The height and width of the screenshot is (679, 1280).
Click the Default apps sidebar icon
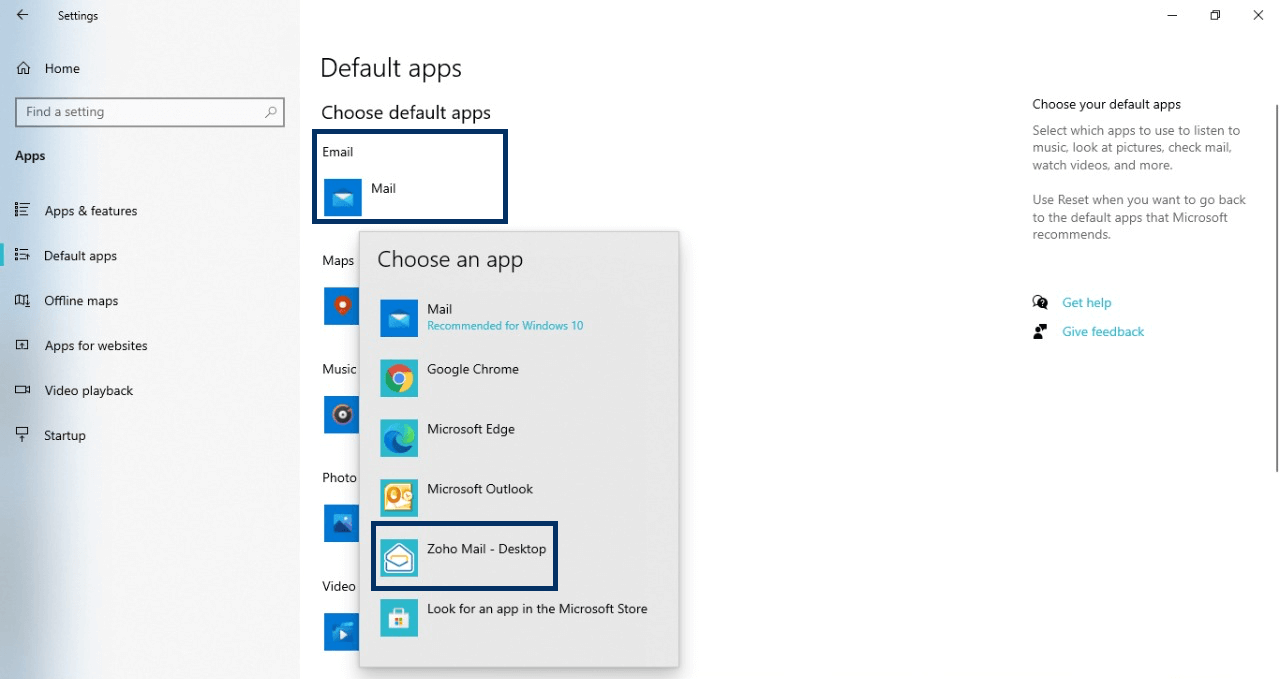(23, 255)
